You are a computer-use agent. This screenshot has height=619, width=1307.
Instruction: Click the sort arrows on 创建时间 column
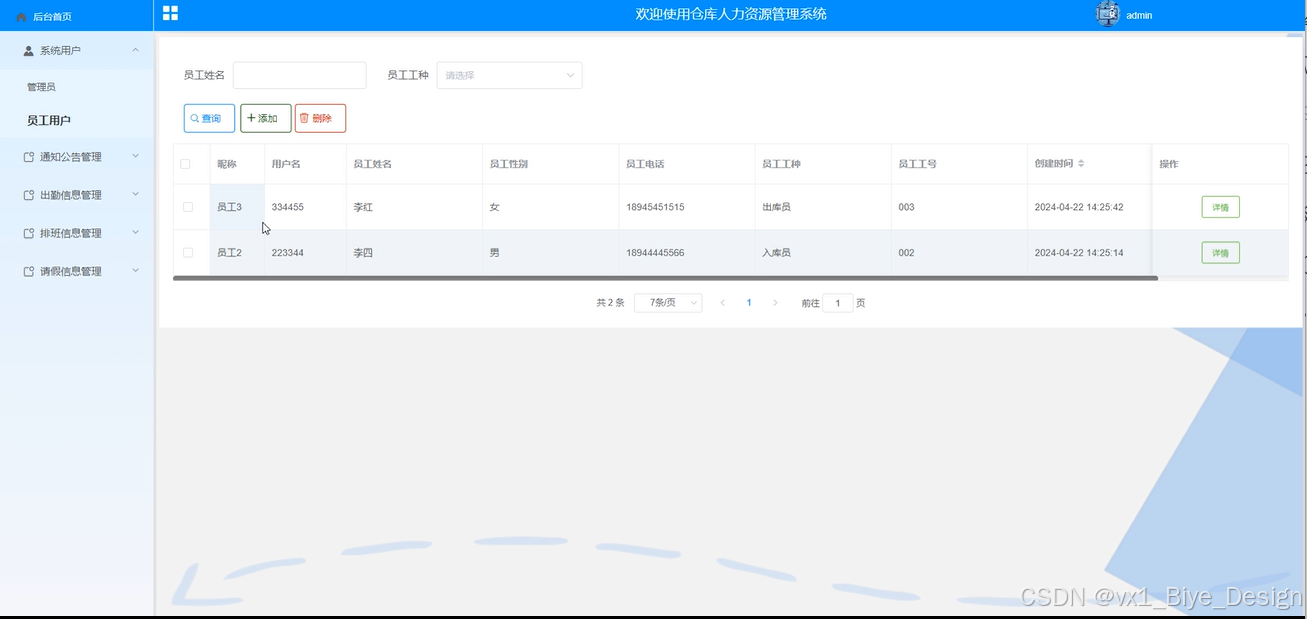[1081, 164]
